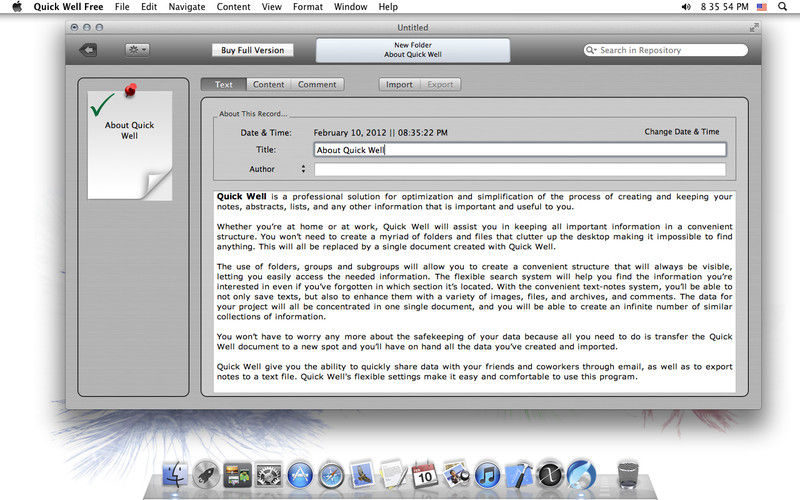
Task: Switch to the Text tab
Action: tap(223, 85)
